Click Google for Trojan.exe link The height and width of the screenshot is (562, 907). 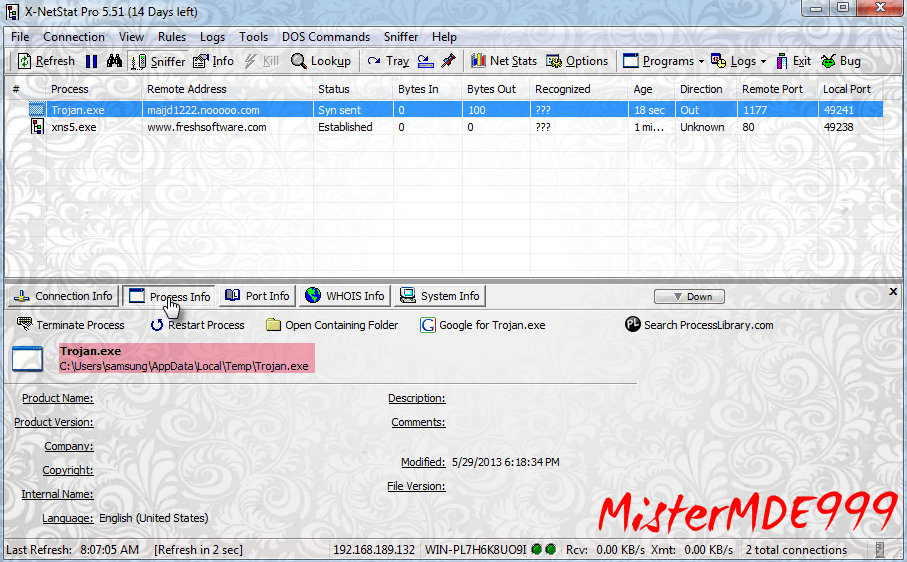(483, 325)
